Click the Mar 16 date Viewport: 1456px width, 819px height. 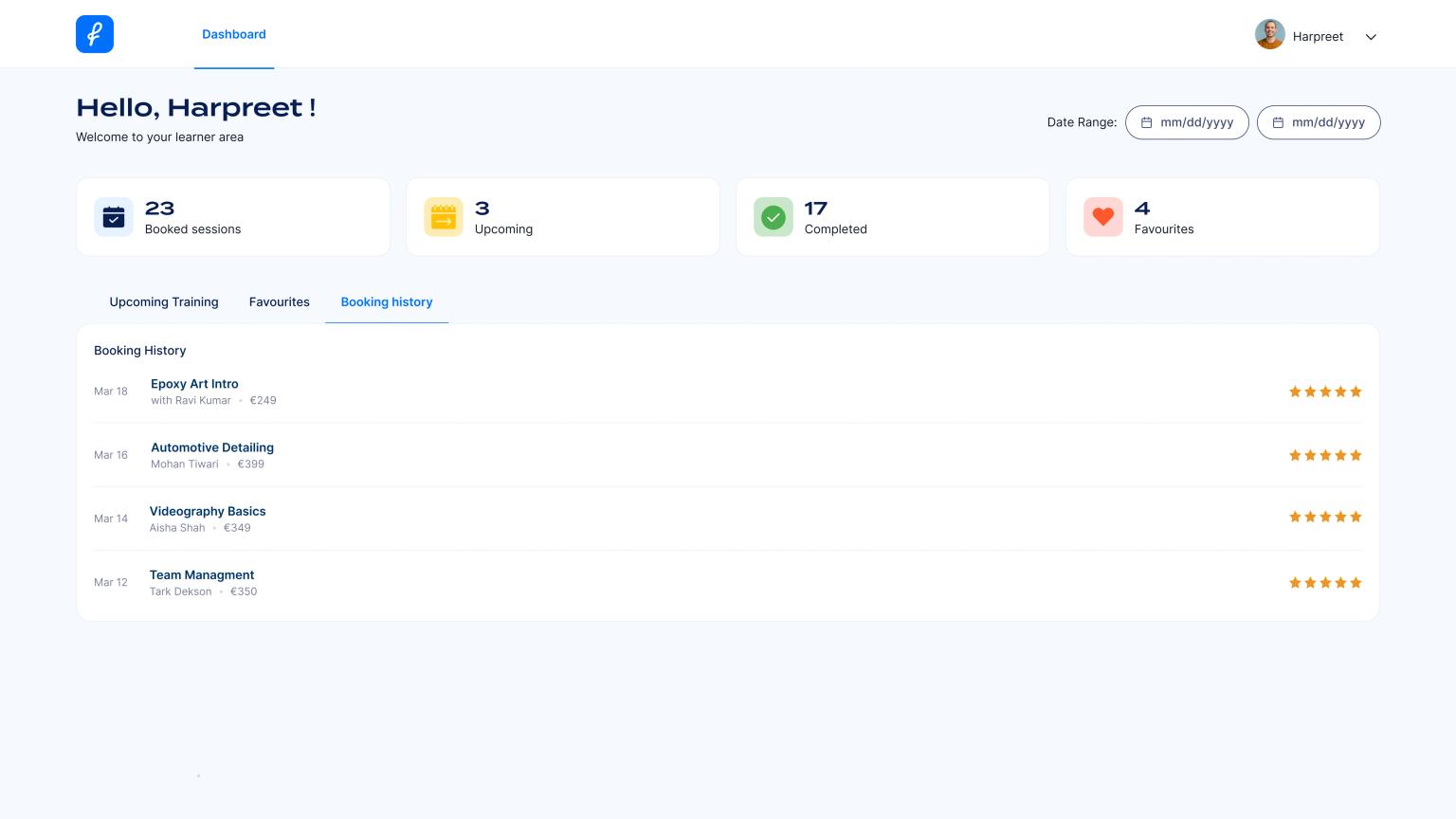pos(111,455)
